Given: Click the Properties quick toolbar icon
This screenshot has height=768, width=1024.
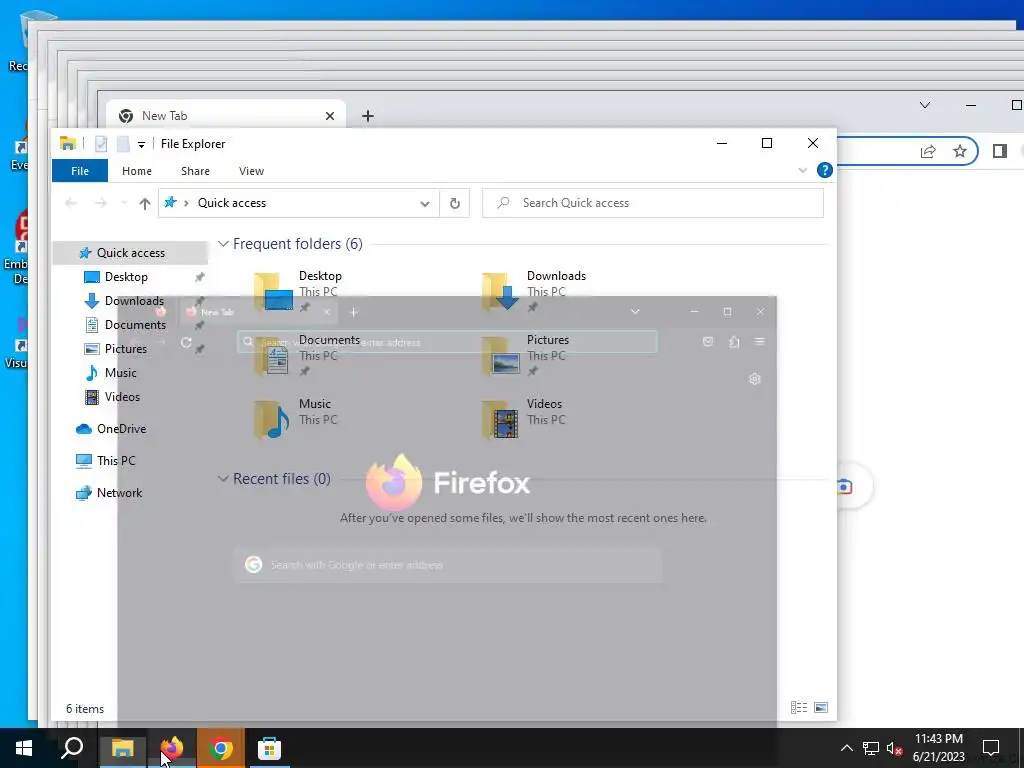Looking at the screenshot, I should (x=101, y=144).
